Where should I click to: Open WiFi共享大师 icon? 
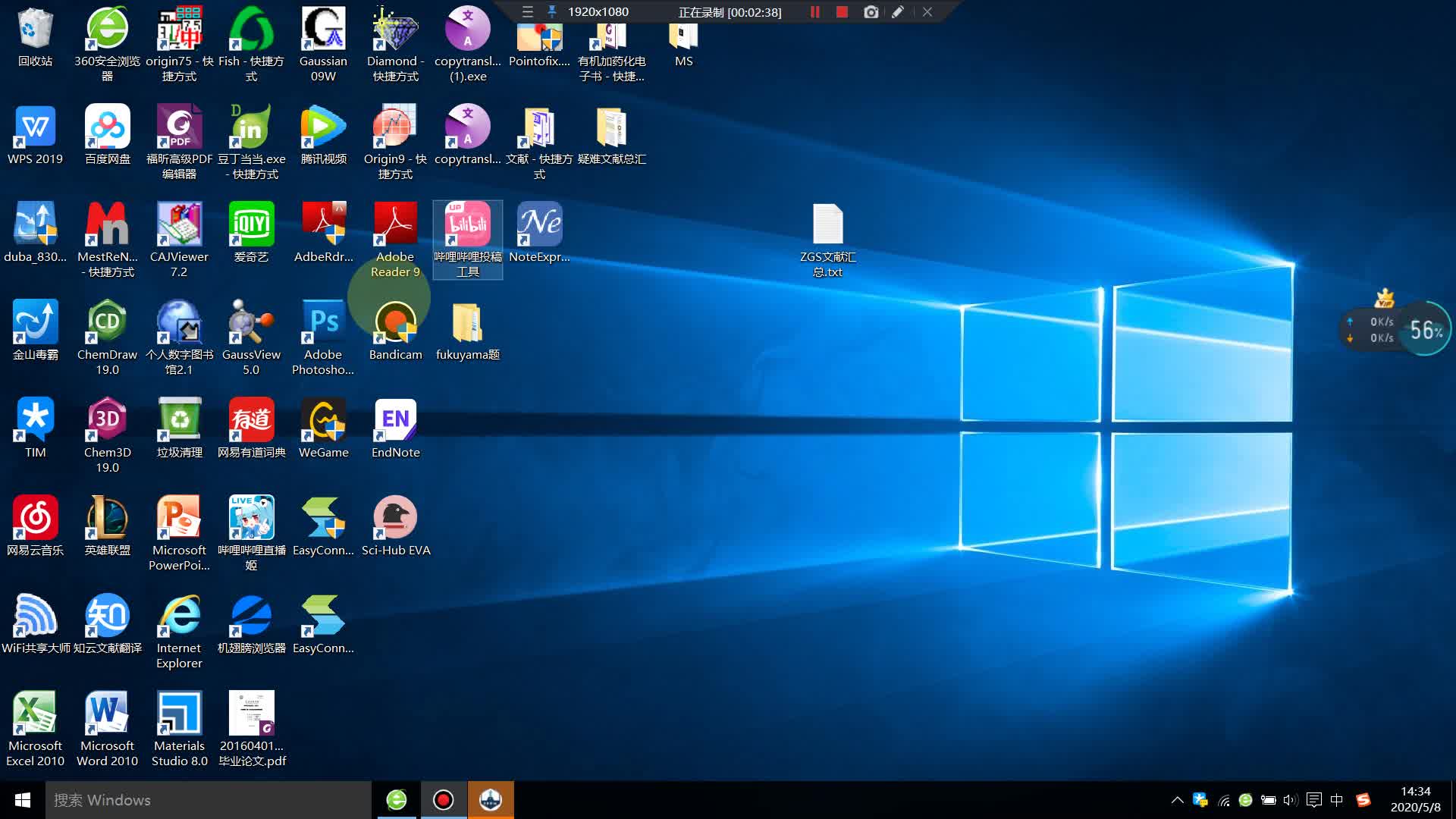pyautogui.click(x=35, y=616)
